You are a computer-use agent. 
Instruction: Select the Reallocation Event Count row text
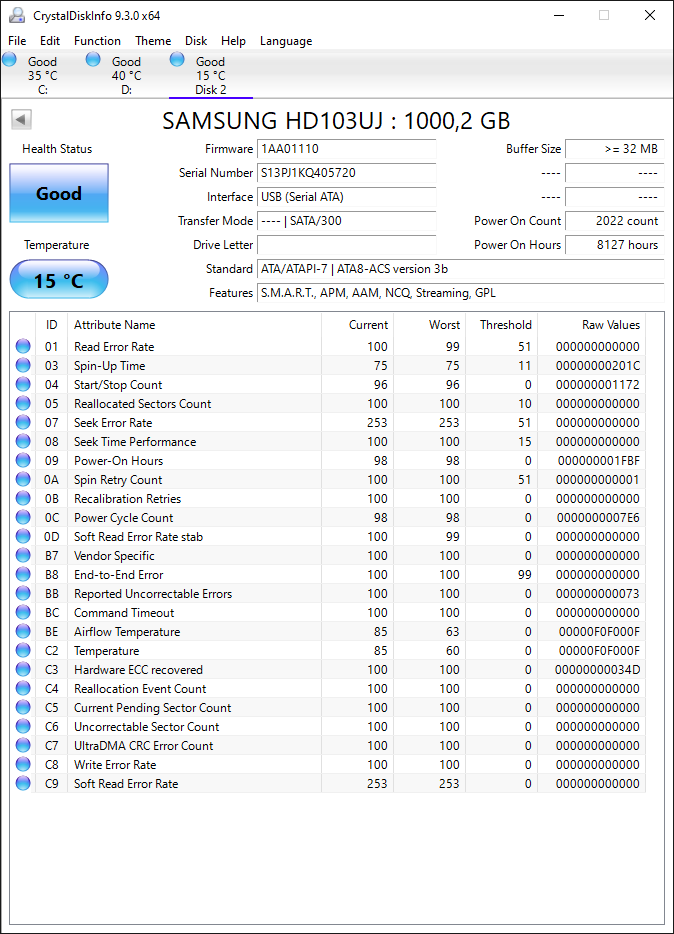tap(140, 689)
